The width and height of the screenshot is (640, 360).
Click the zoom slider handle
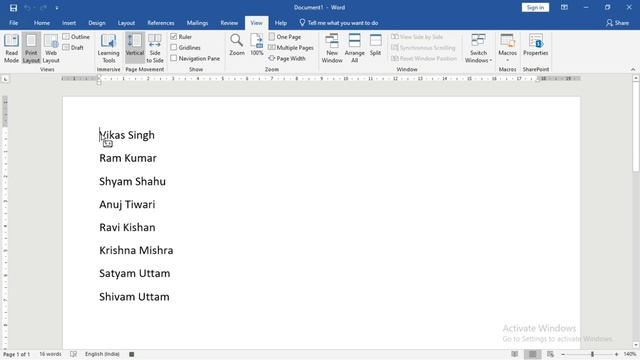pos(592,354)
